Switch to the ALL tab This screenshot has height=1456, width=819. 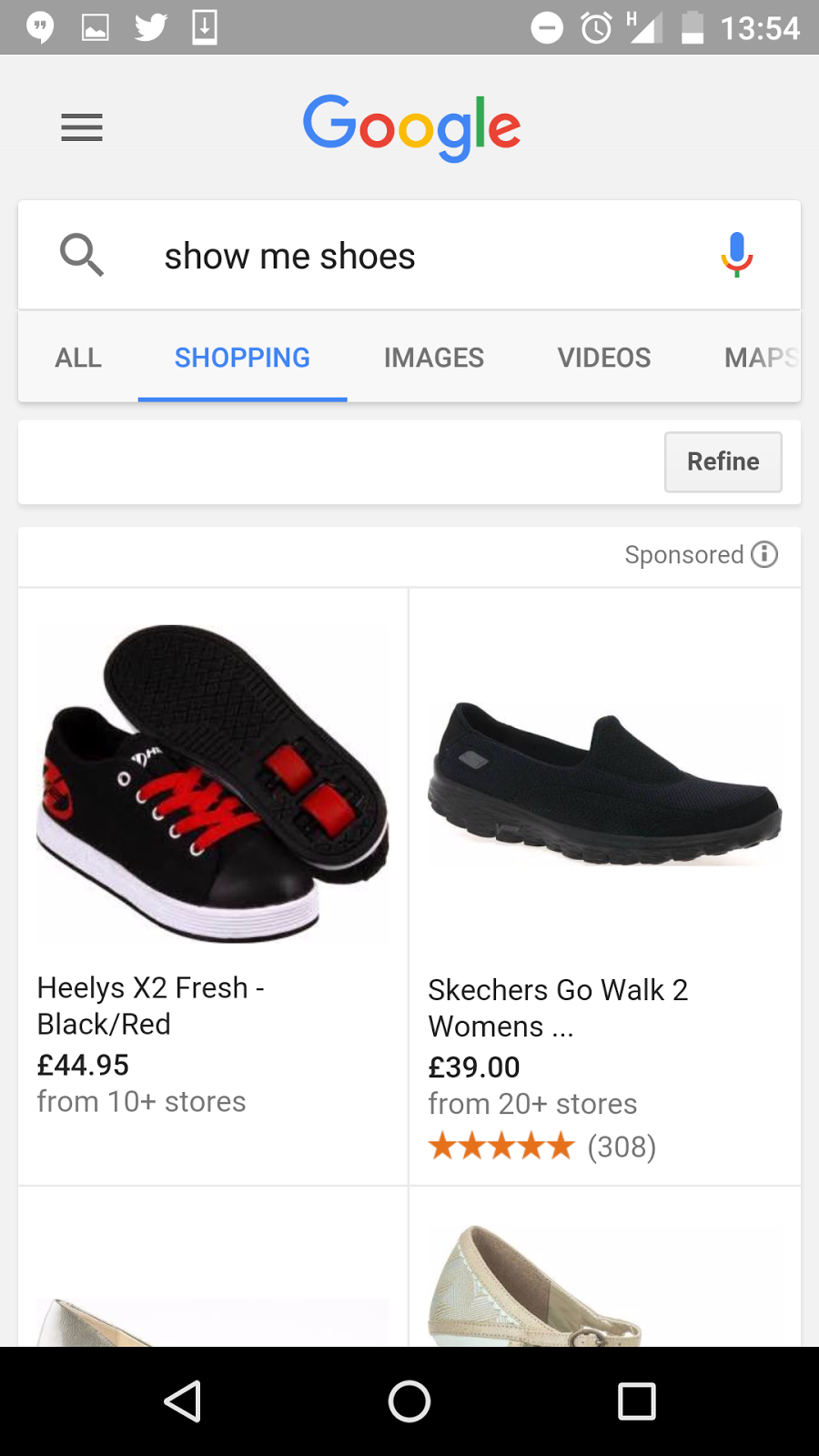[x=78, y=358]
